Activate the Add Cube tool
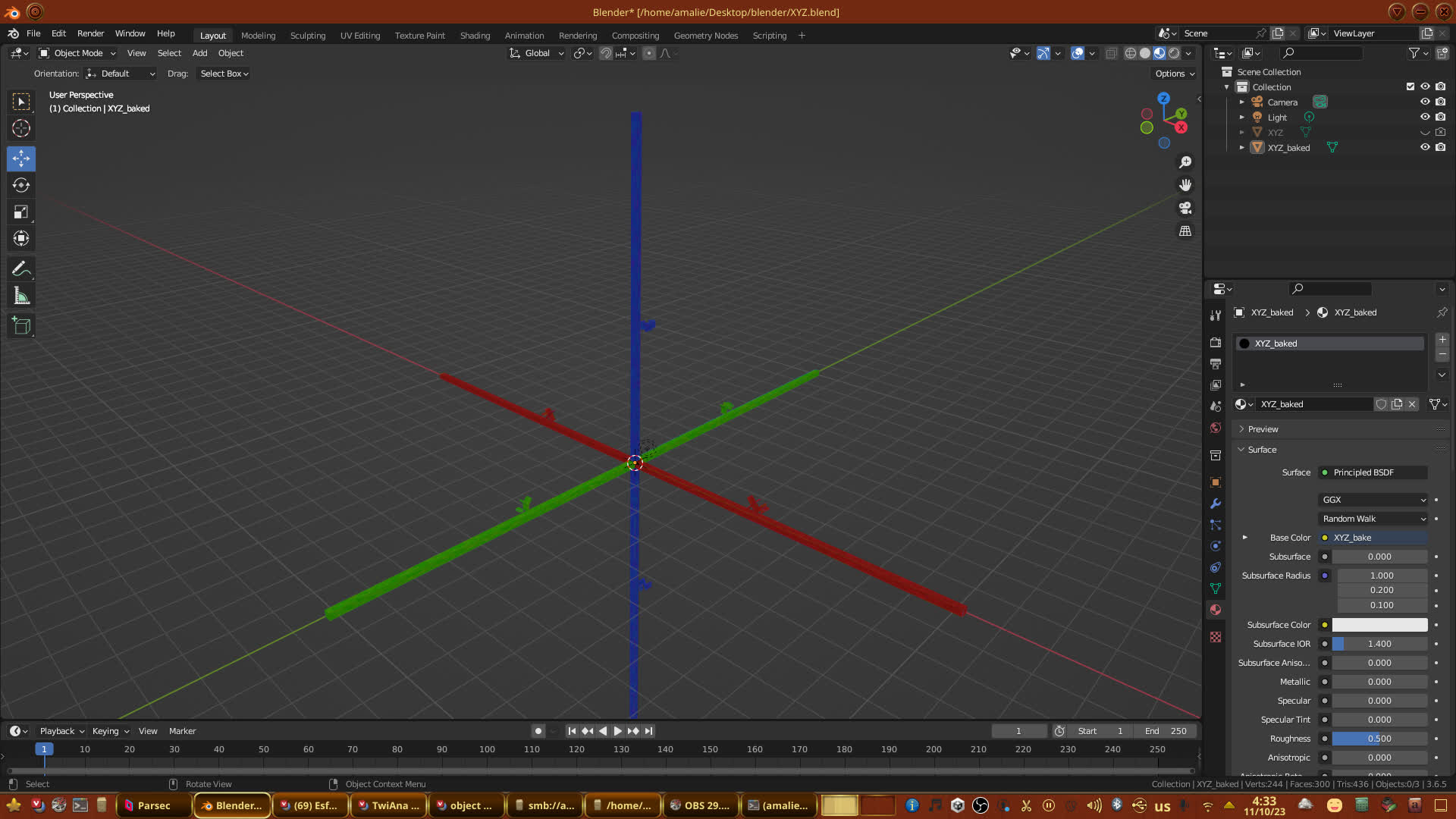The width and height of the screenshot is (1456, 819). (x=21, y=326)
